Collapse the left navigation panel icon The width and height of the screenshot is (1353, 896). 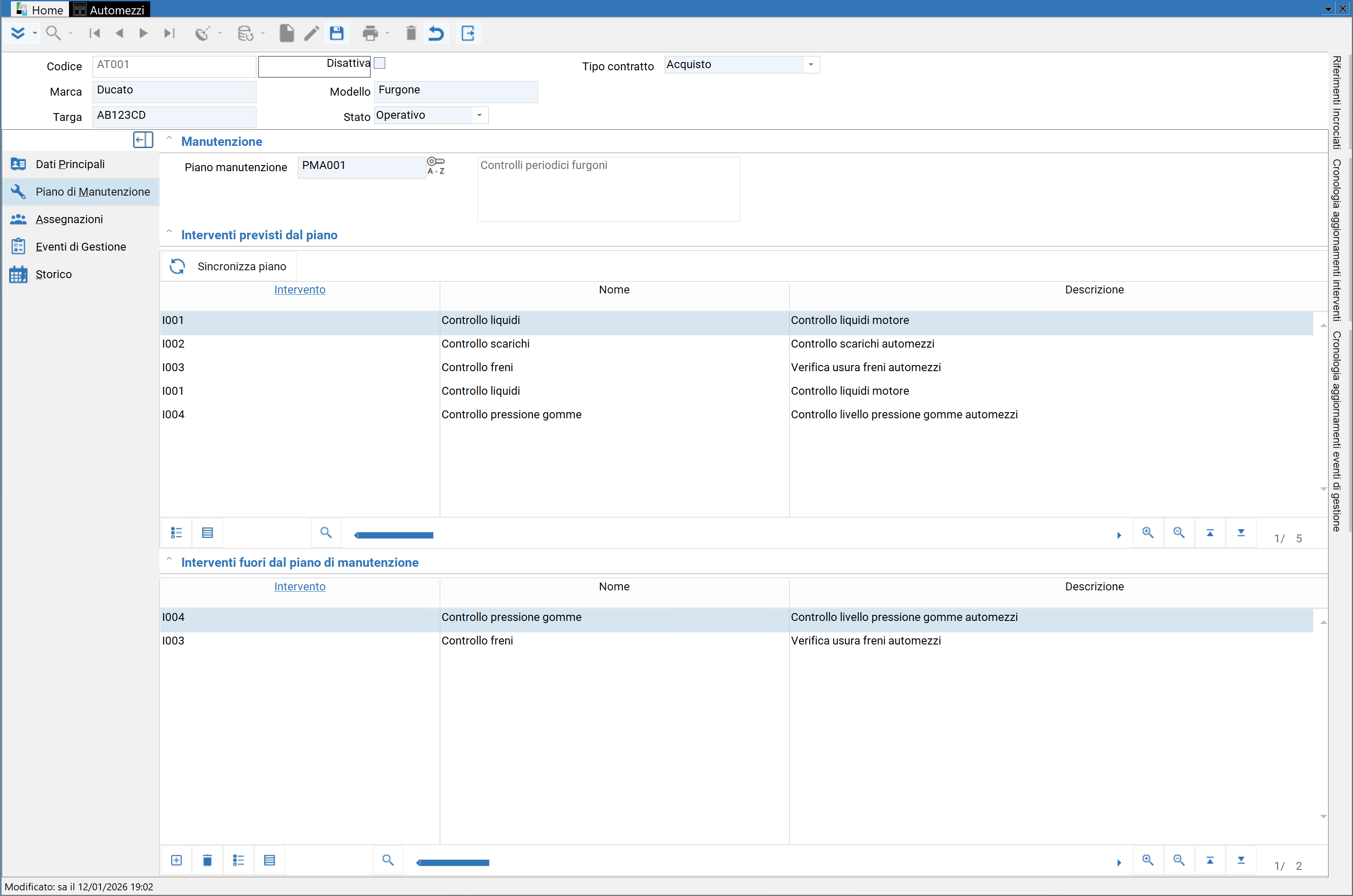(x=143, y=139)
